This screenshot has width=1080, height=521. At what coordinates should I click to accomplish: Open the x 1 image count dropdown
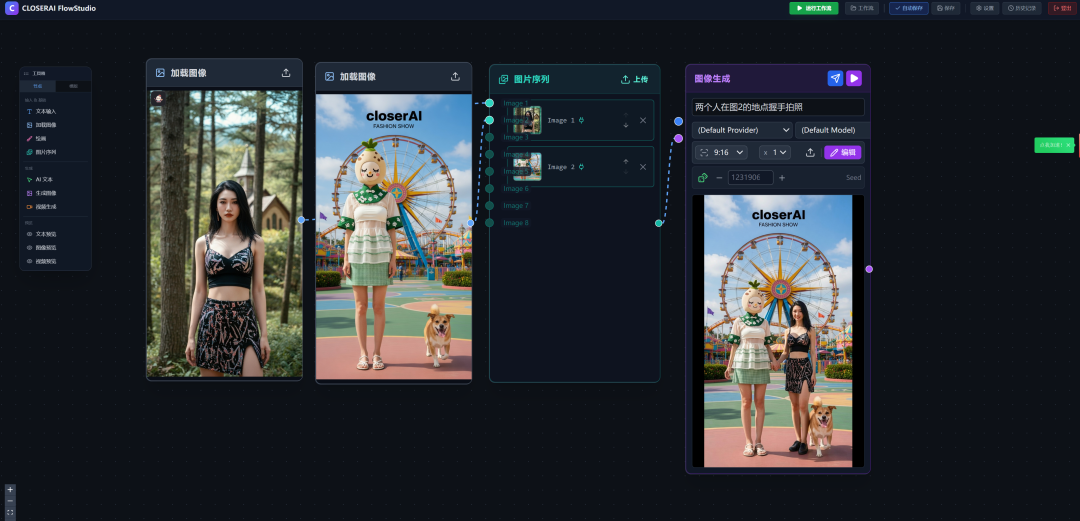click(x=775, y=152)
